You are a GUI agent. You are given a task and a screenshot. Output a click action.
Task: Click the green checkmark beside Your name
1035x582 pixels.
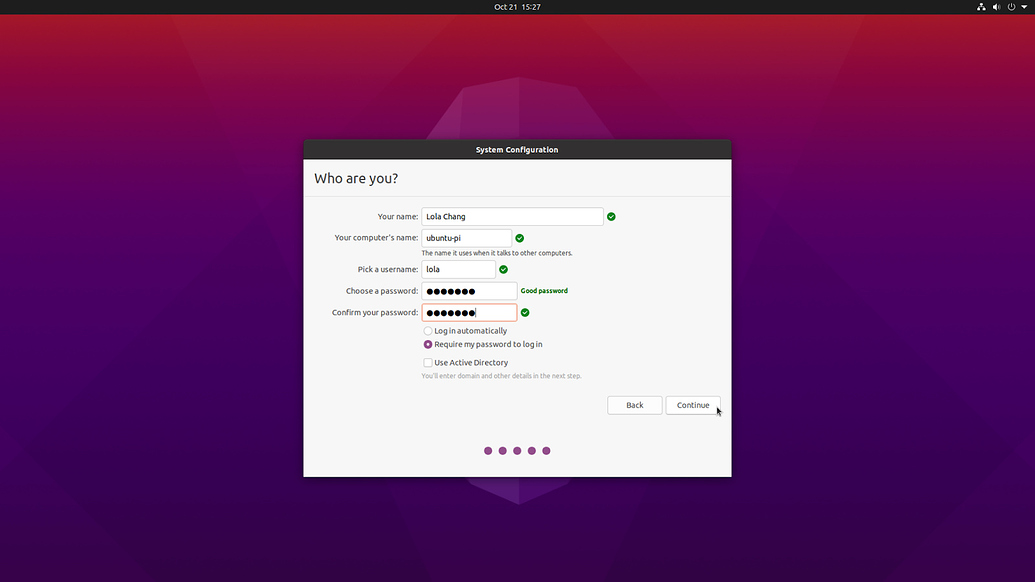(x=611, y=216)
